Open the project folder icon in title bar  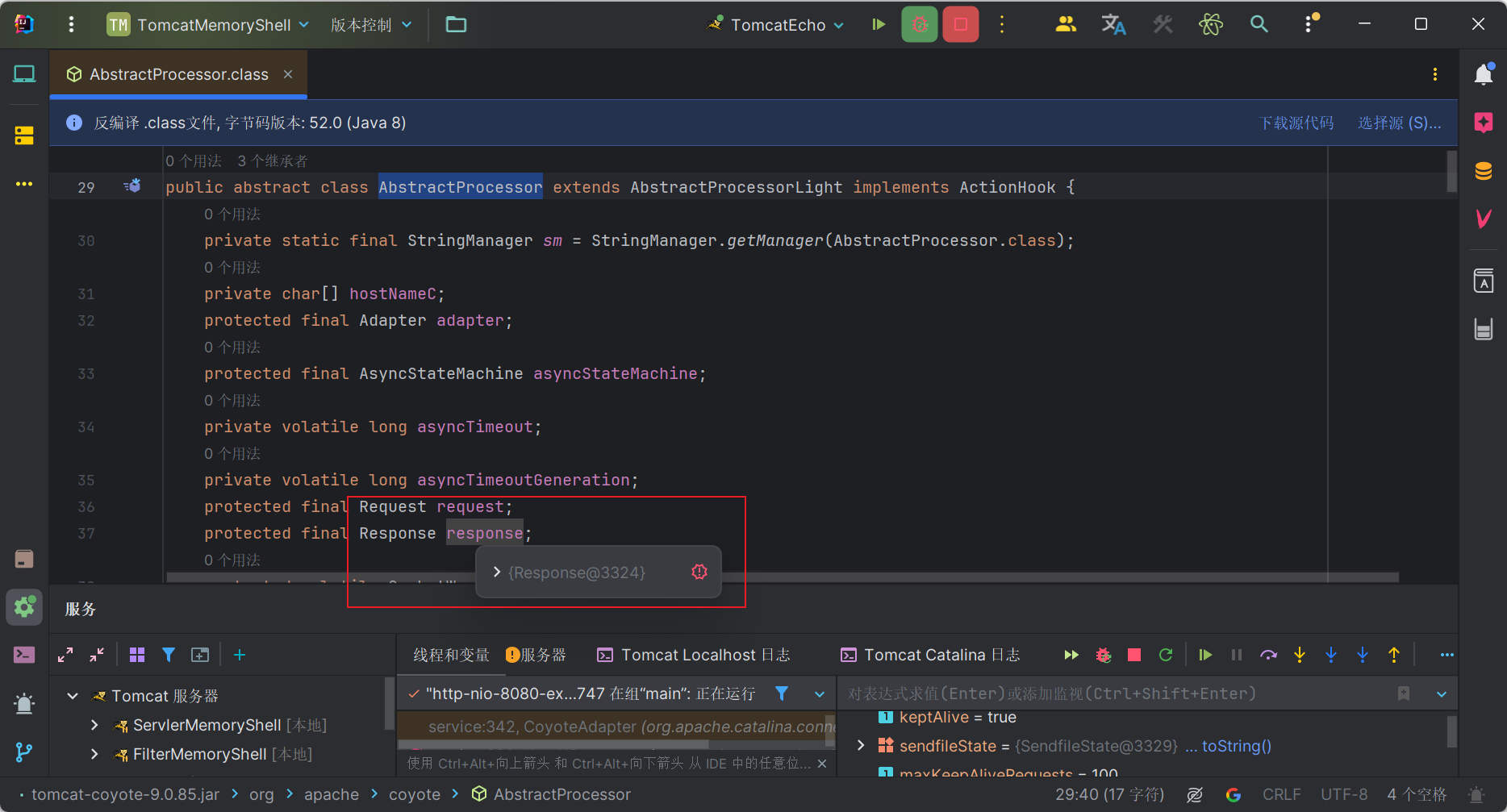coord(456,24)
